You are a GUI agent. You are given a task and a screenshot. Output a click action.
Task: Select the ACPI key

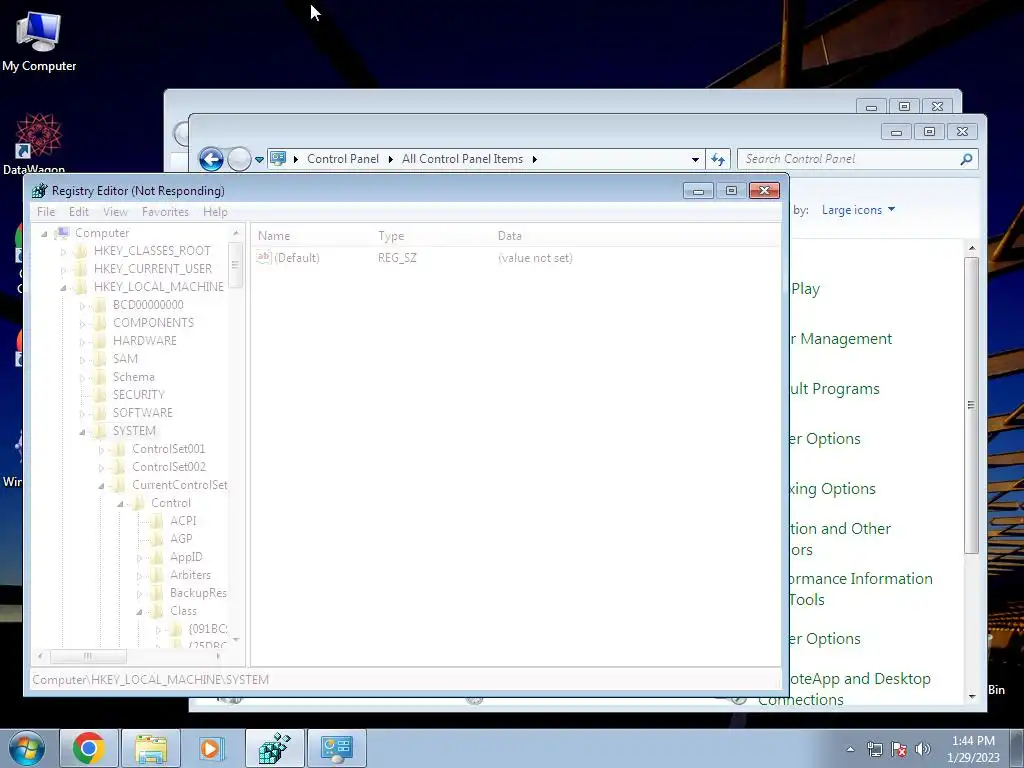click(x=183, y=520)
